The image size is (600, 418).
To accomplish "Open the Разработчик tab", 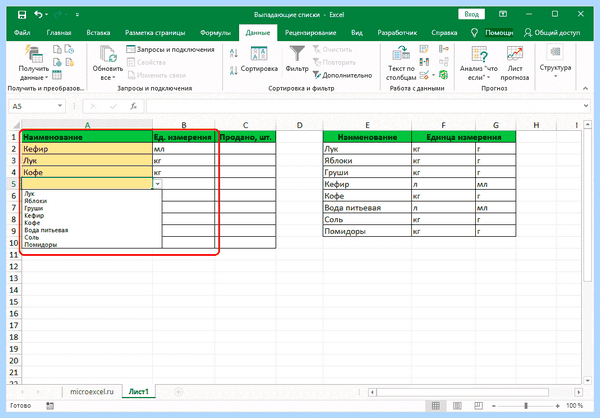I will point(397,33).
